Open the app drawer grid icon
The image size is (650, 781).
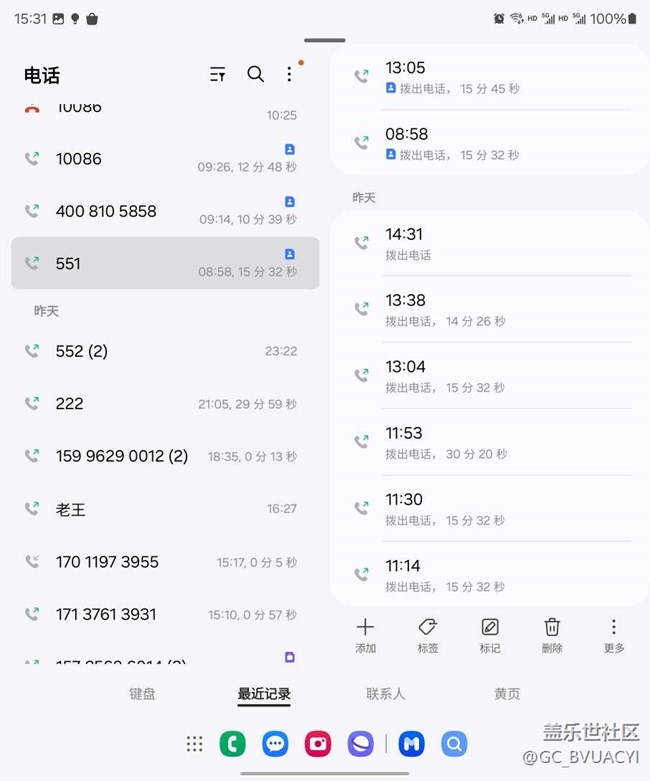(194, 744)
